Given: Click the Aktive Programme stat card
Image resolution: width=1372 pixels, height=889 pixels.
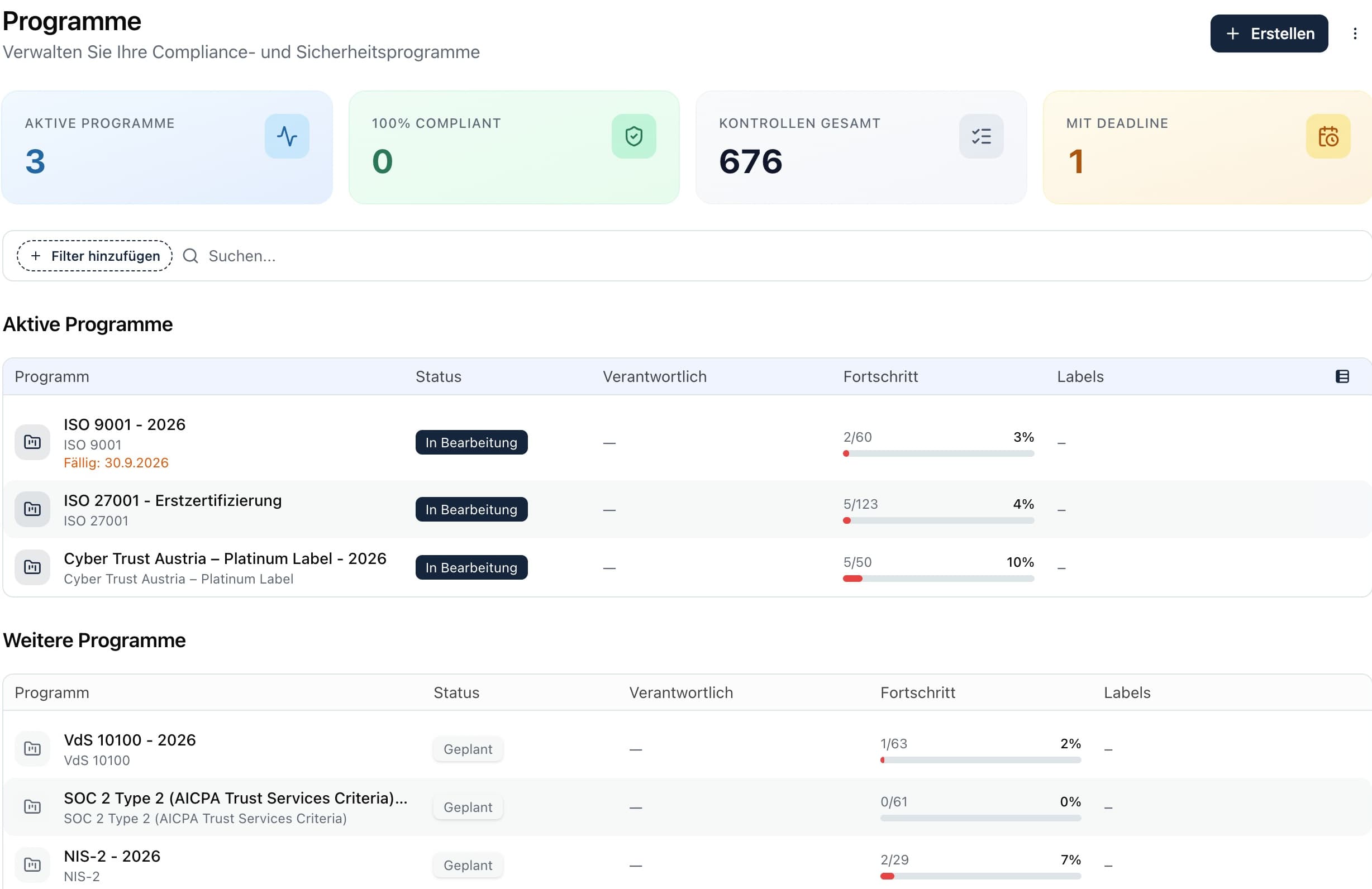Looking at the screenshot, I should click(167, 147).
